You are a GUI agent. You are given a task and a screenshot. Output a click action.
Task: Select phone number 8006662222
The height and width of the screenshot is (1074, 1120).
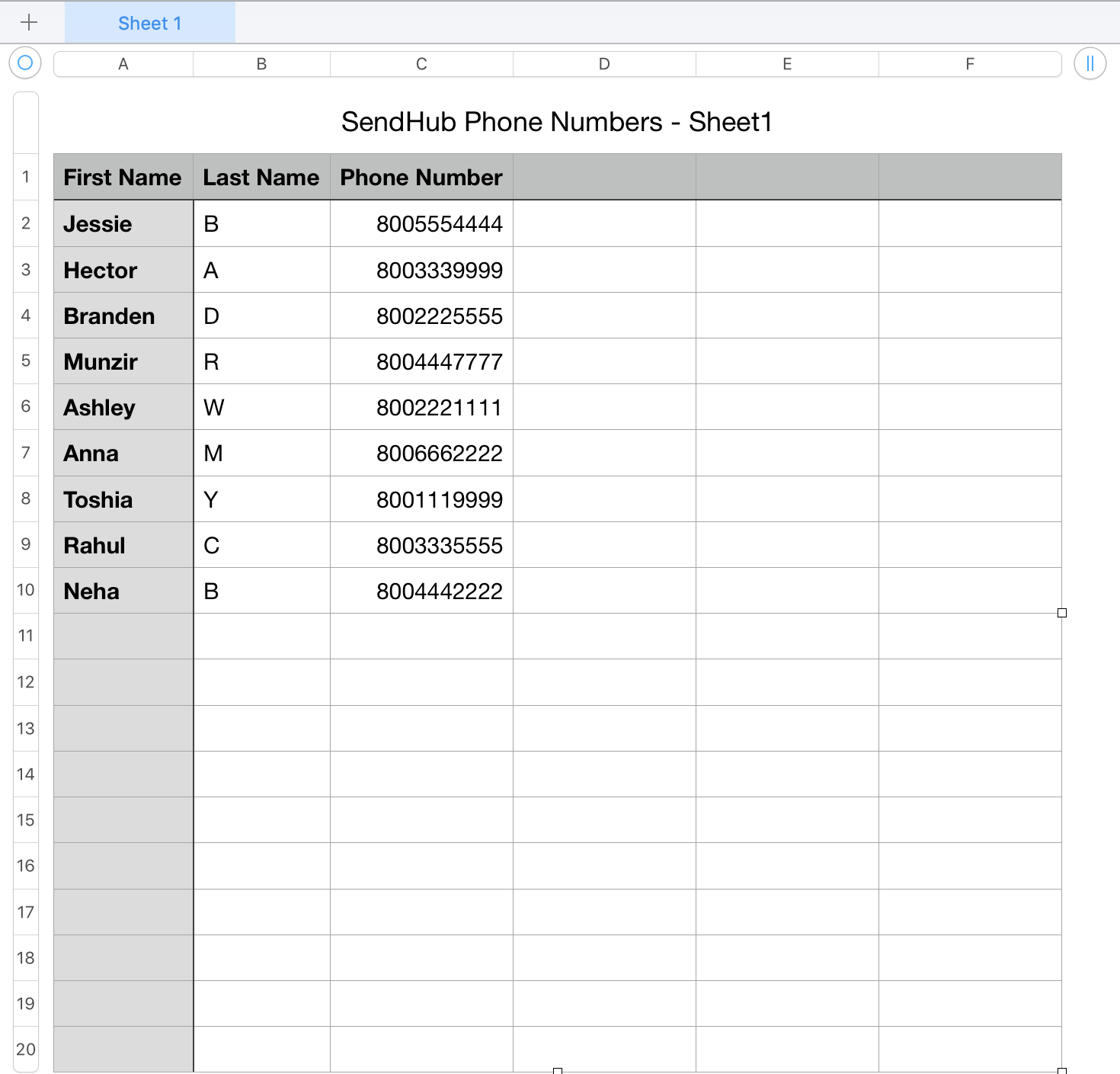pos(421,453)
